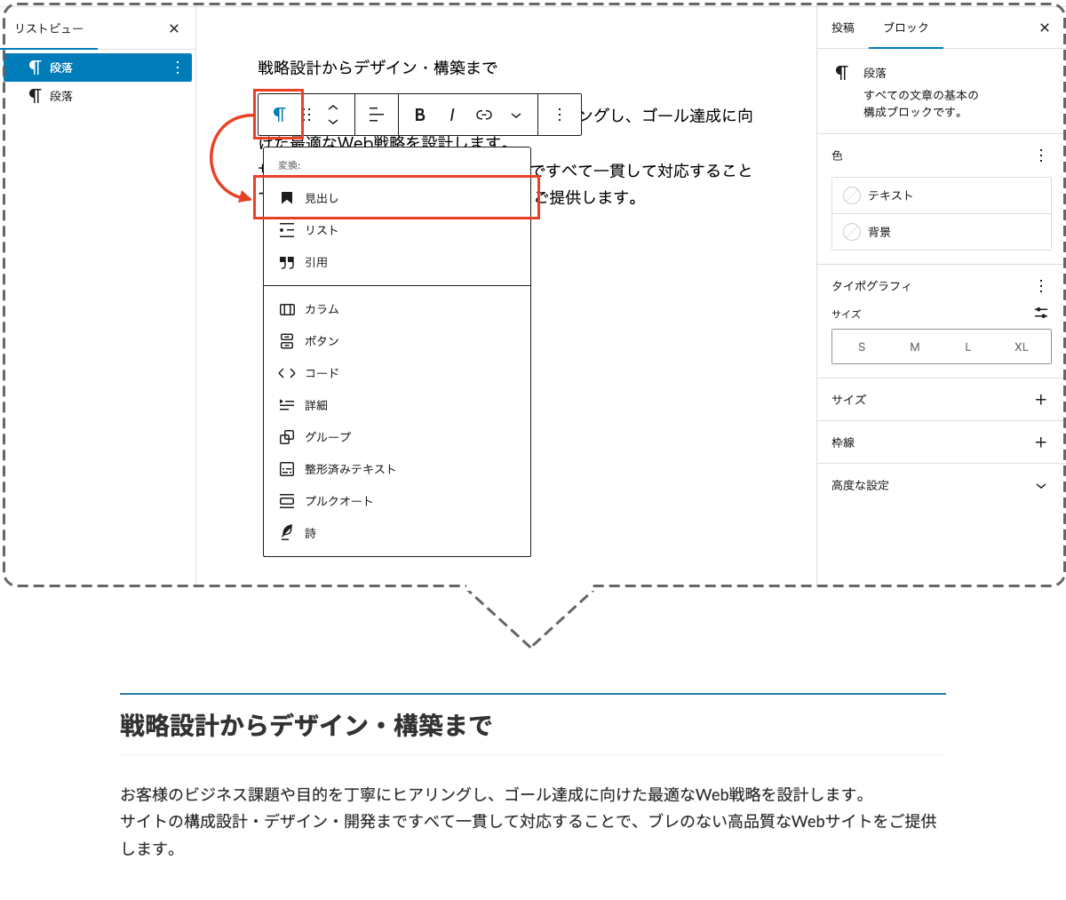The image size is (1066, 900).
Task: Click the drag handle in block toolbar
Action: [x=308, y=114]
